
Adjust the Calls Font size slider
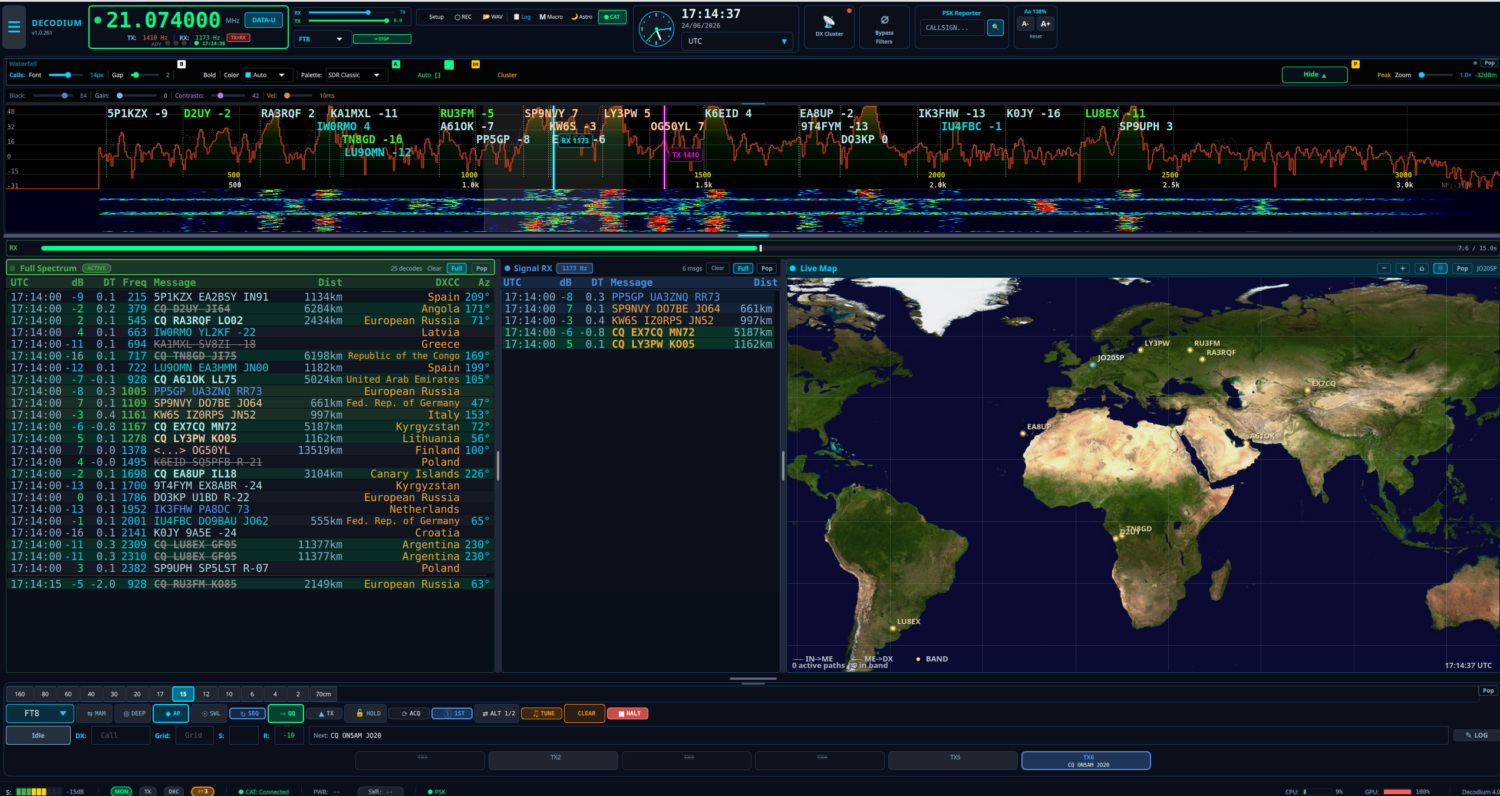click(66, 75)
